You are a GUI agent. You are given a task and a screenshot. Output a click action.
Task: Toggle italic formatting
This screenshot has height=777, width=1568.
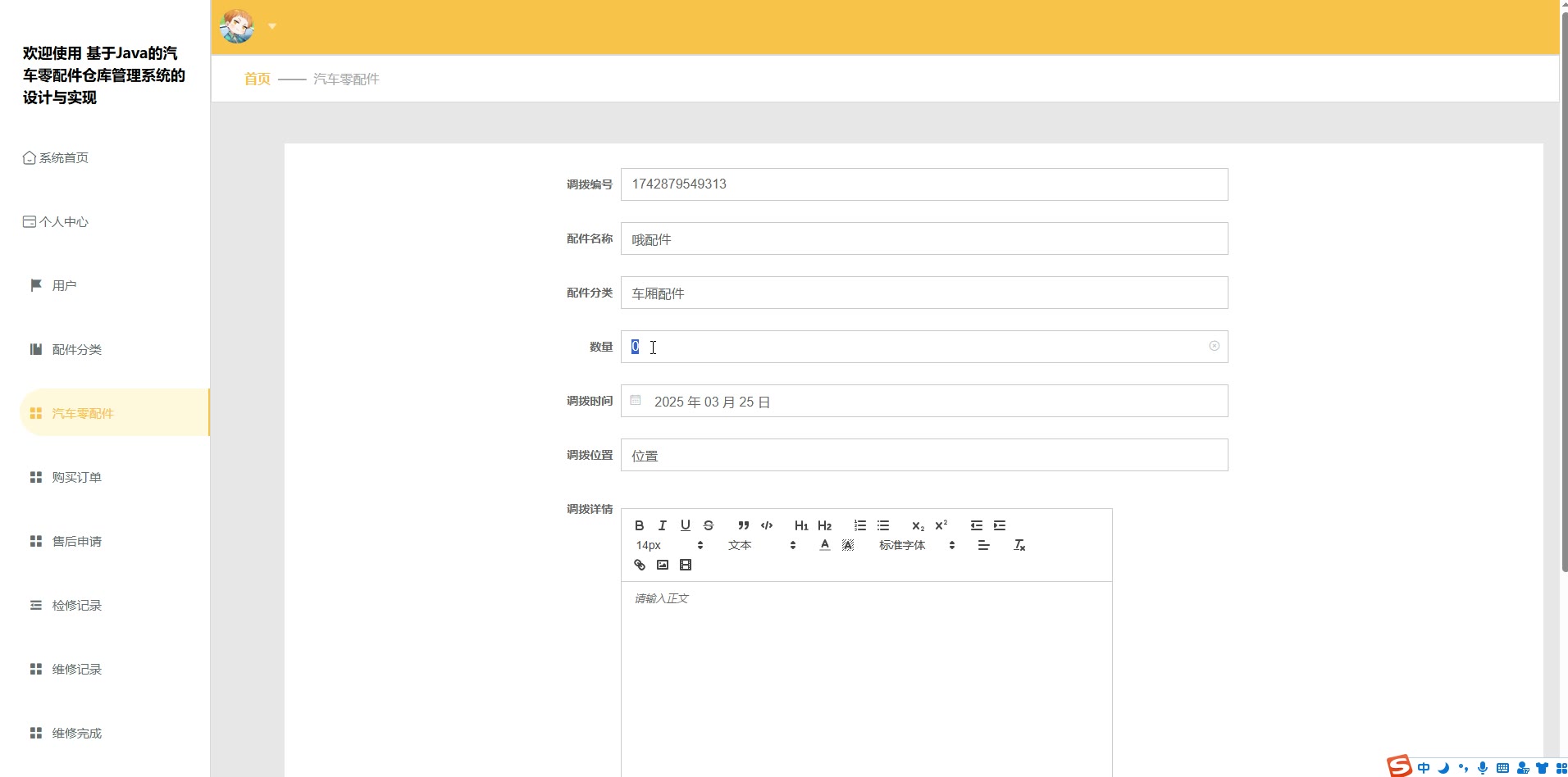[x=663, y=525]
